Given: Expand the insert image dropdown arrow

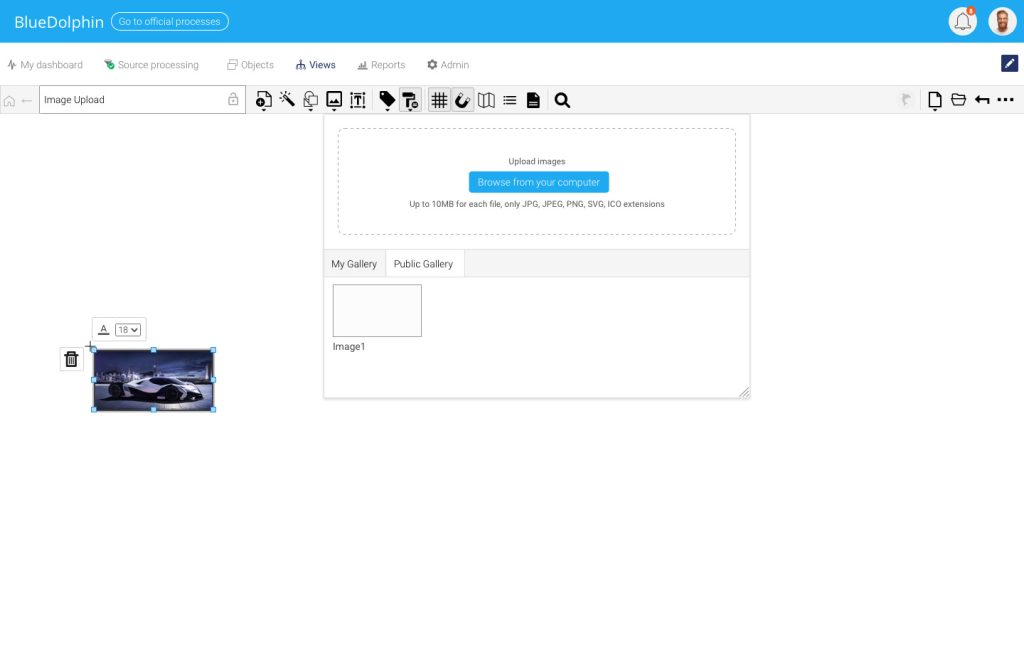Looking at the screenshot, I should point(334,110).
